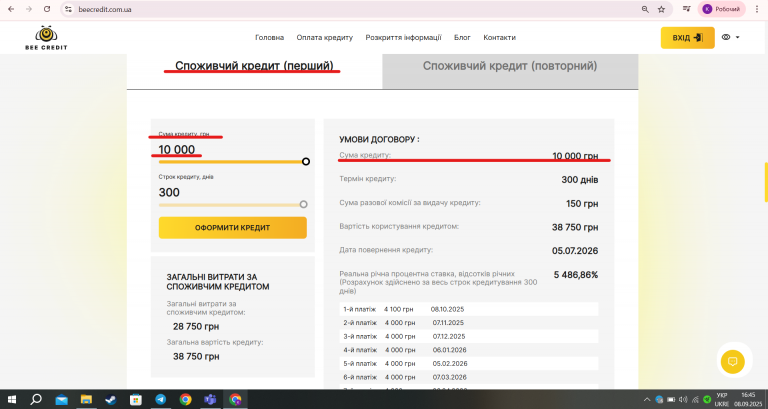Click the 3-й платіж row dated 07.12.2025

(469, 337)
